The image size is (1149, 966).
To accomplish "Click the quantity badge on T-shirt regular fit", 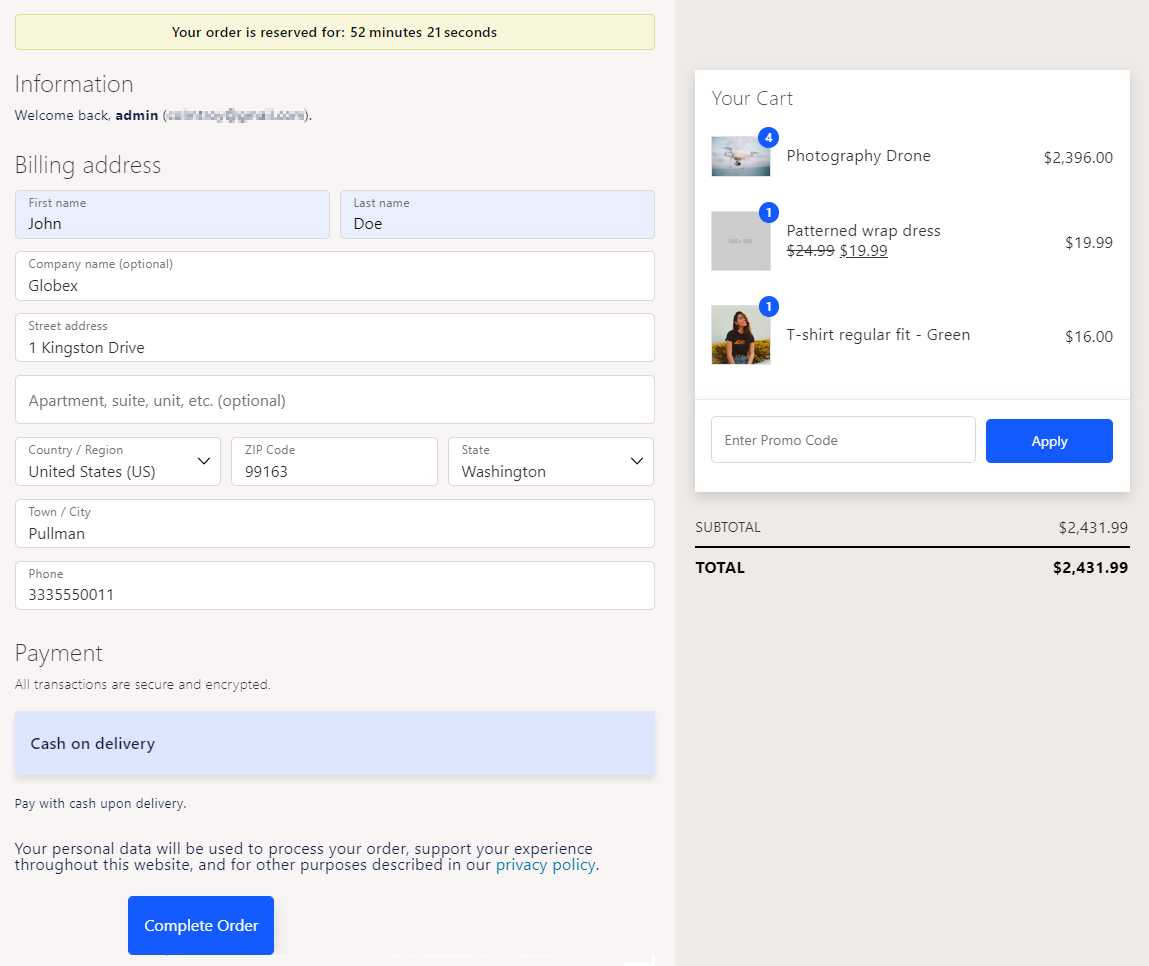I will (x=768, y=306).
